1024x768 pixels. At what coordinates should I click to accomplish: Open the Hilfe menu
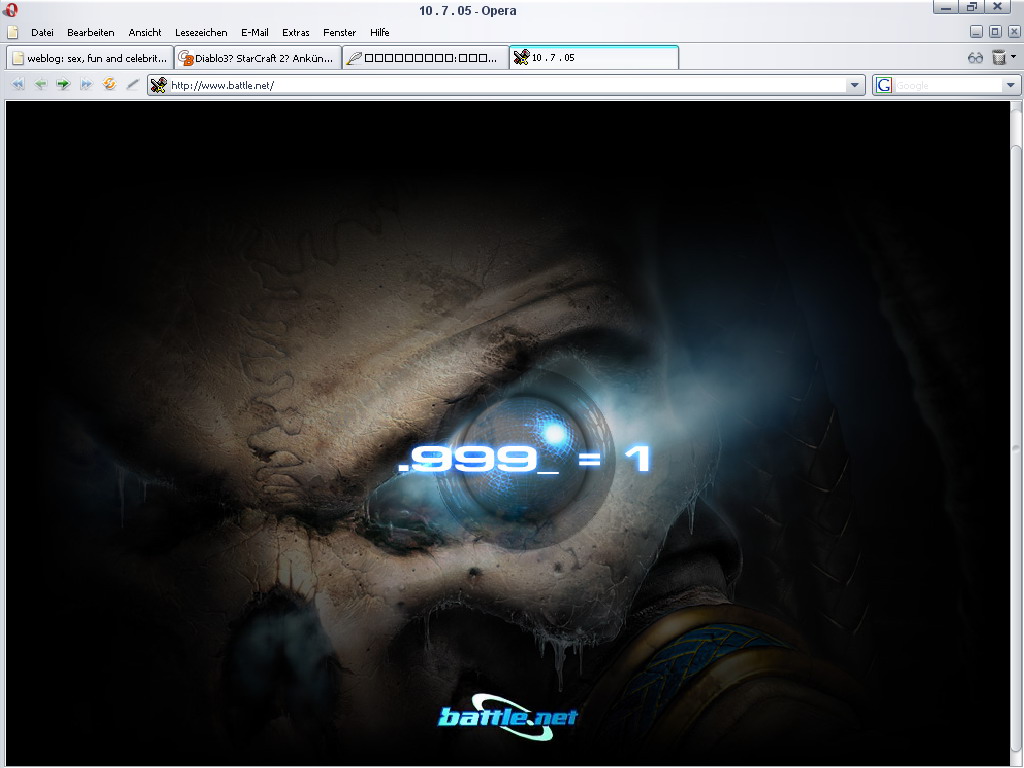tap(379, 32)
